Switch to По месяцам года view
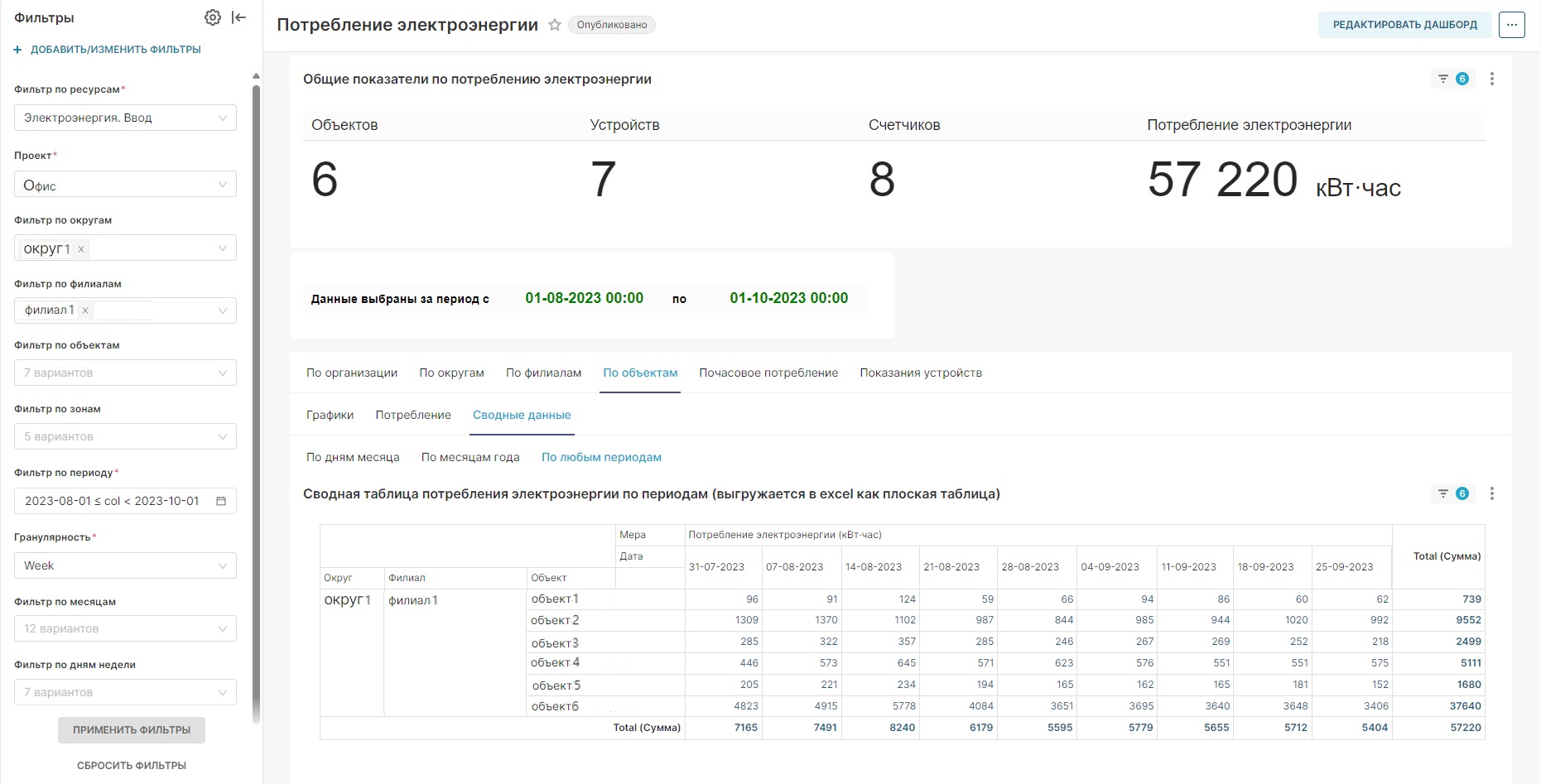This screenshot has width=1541, height=784. point(470,457)
